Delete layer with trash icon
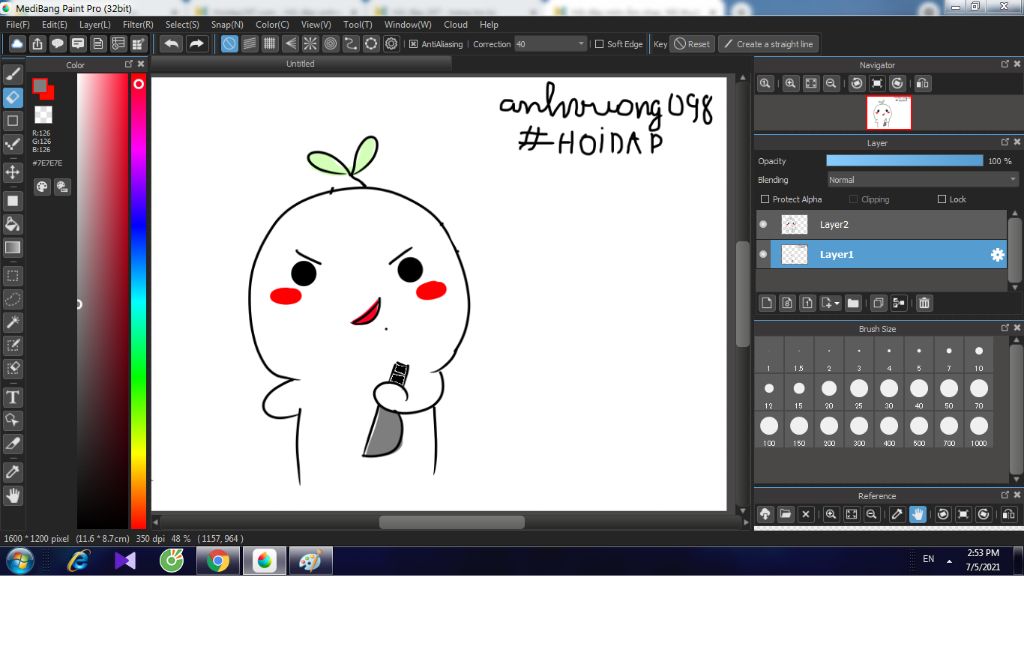The height and width of the screenshot is (661, 1024). pyautogui.click(x=924, y=303)
